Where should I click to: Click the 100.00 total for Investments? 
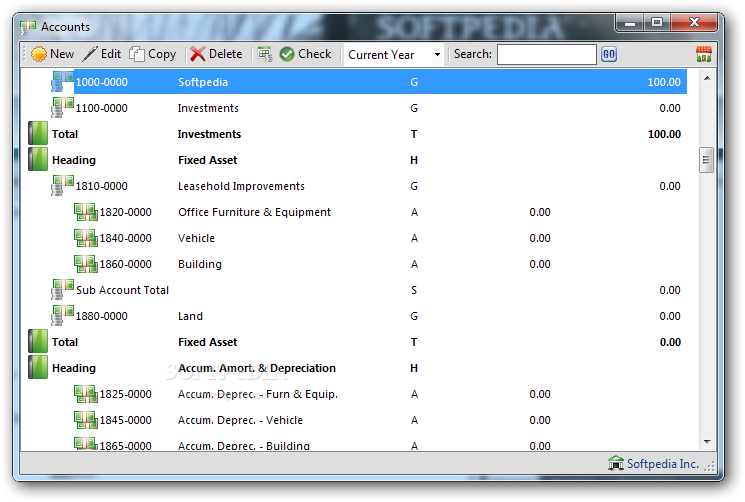tap(664, 134)
